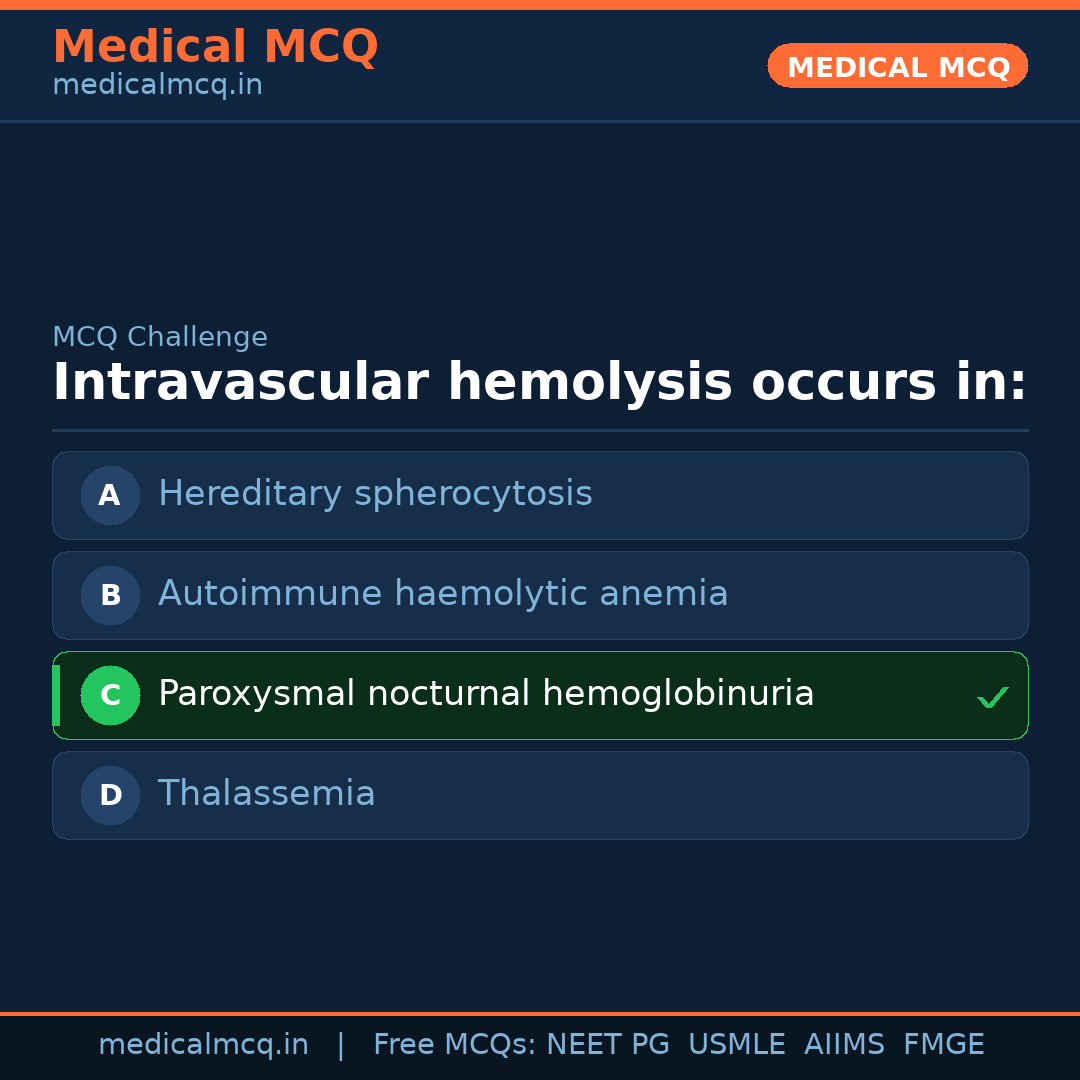Image resolution: width=1080 pixels, height=1080 pixels.
Task: Click the green checkmark on option C
Action: coord(992,697)
